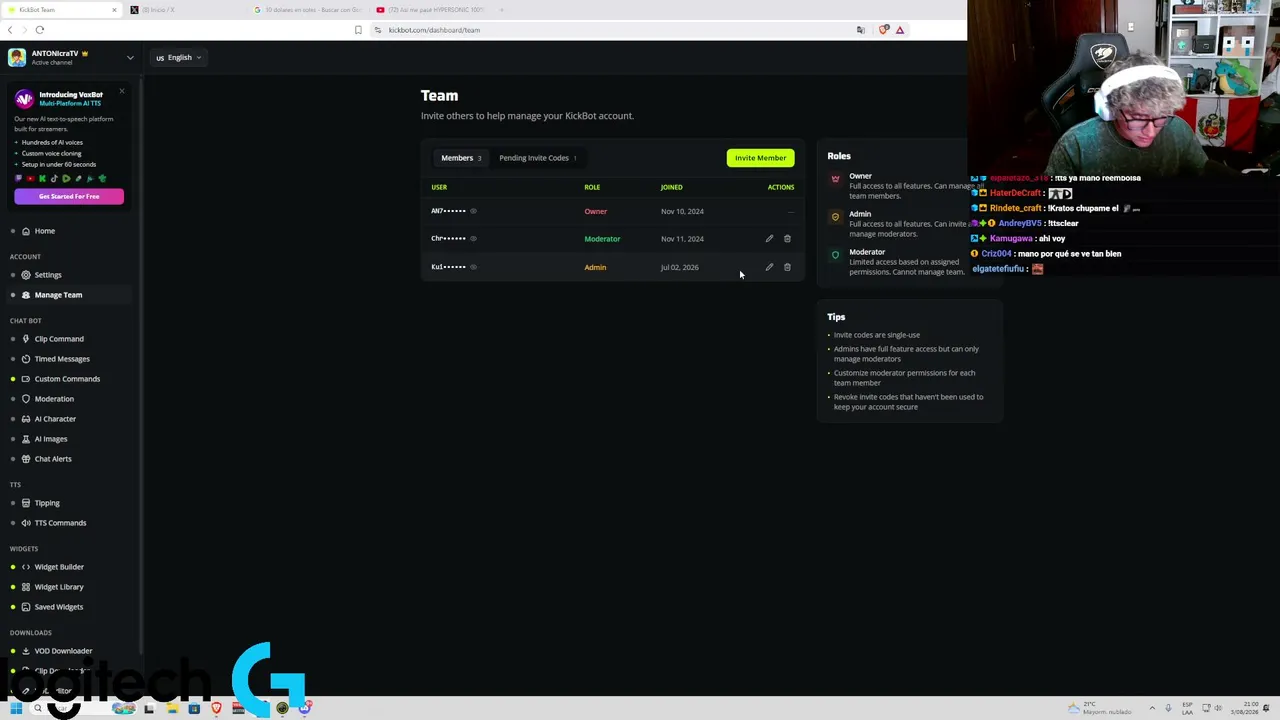Open the English language dropdown

(179, 58)
